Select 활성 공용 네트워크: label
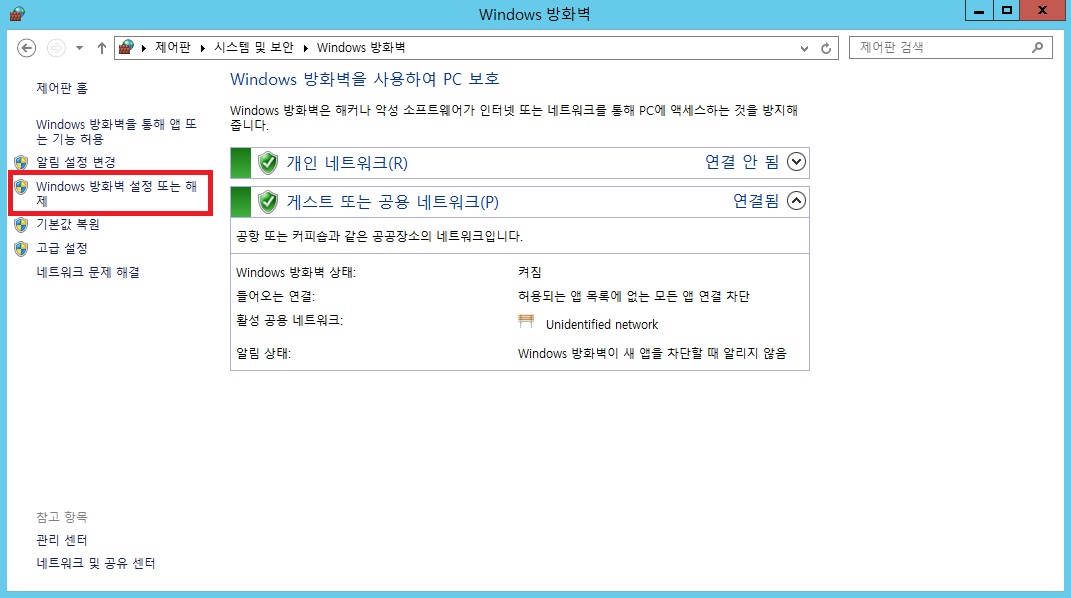The height and width of the screenshot is (598, 1071). [290, 320]
